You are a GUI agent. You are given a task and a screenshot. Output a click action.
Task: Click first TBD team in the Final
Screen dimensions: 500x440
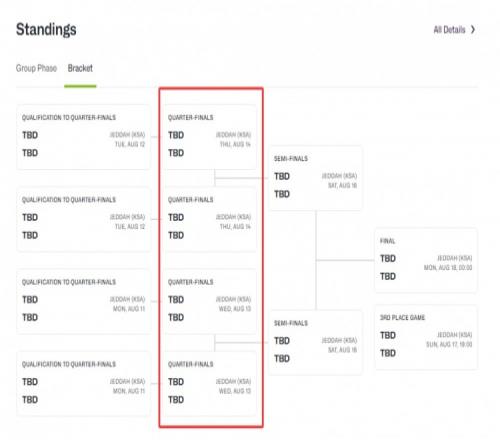[x=388, y=258]
